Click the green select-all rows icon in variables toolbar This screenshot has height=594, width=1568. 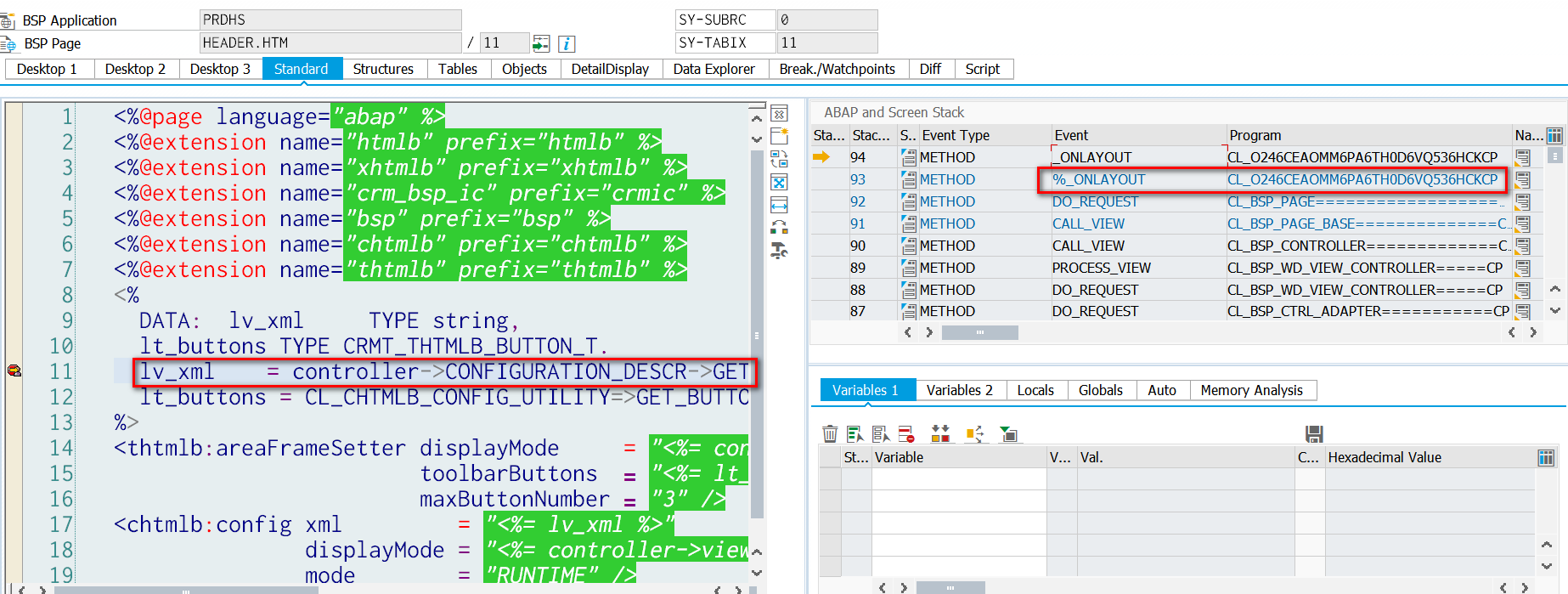pos(855,434)
